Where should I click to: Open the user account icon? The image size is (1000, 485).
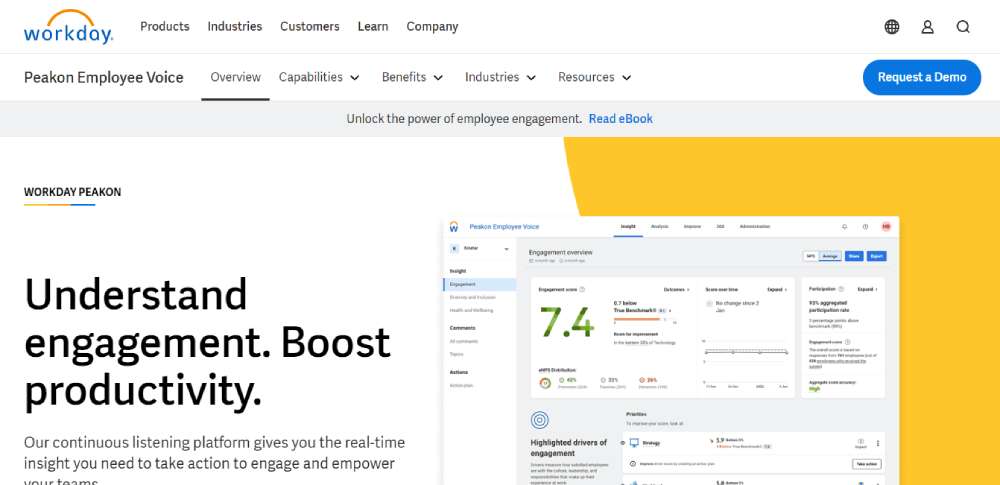[927, 27]
